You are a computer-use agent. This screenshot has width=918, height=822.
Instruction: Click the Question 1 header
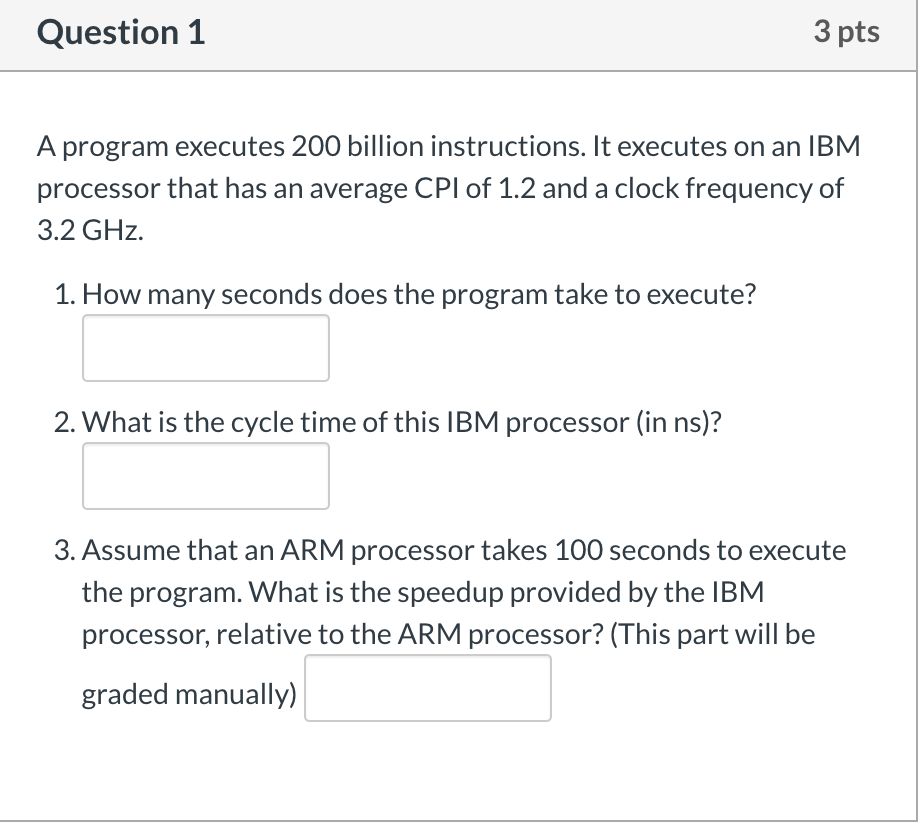point(120,32)
